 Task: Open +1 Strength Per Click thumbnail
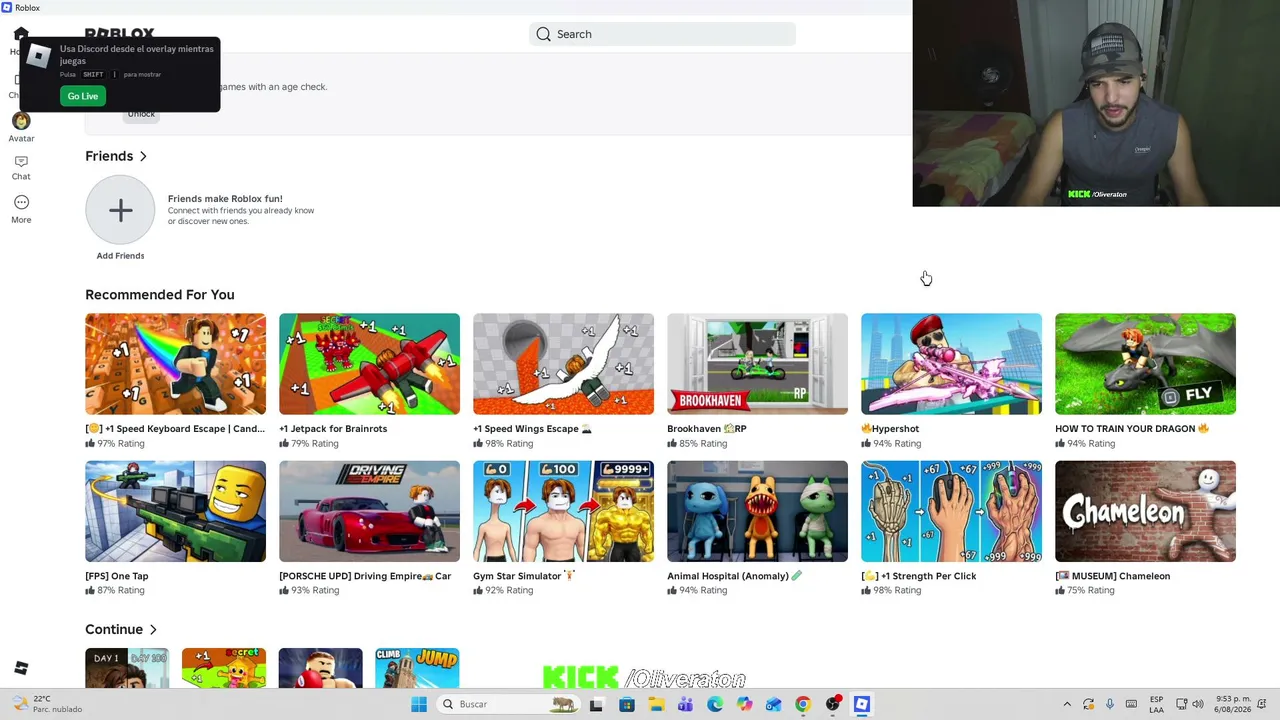[x=951, y=511]
